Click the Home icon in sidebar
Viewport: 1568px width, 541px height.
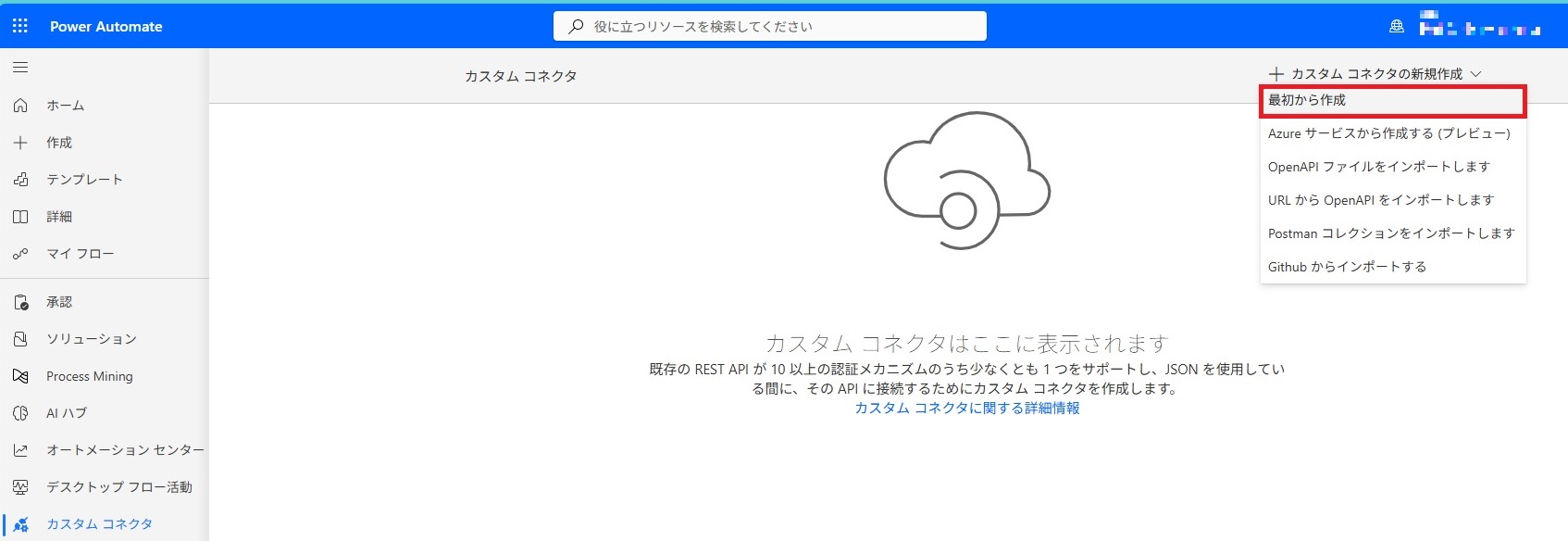(20, 106)
